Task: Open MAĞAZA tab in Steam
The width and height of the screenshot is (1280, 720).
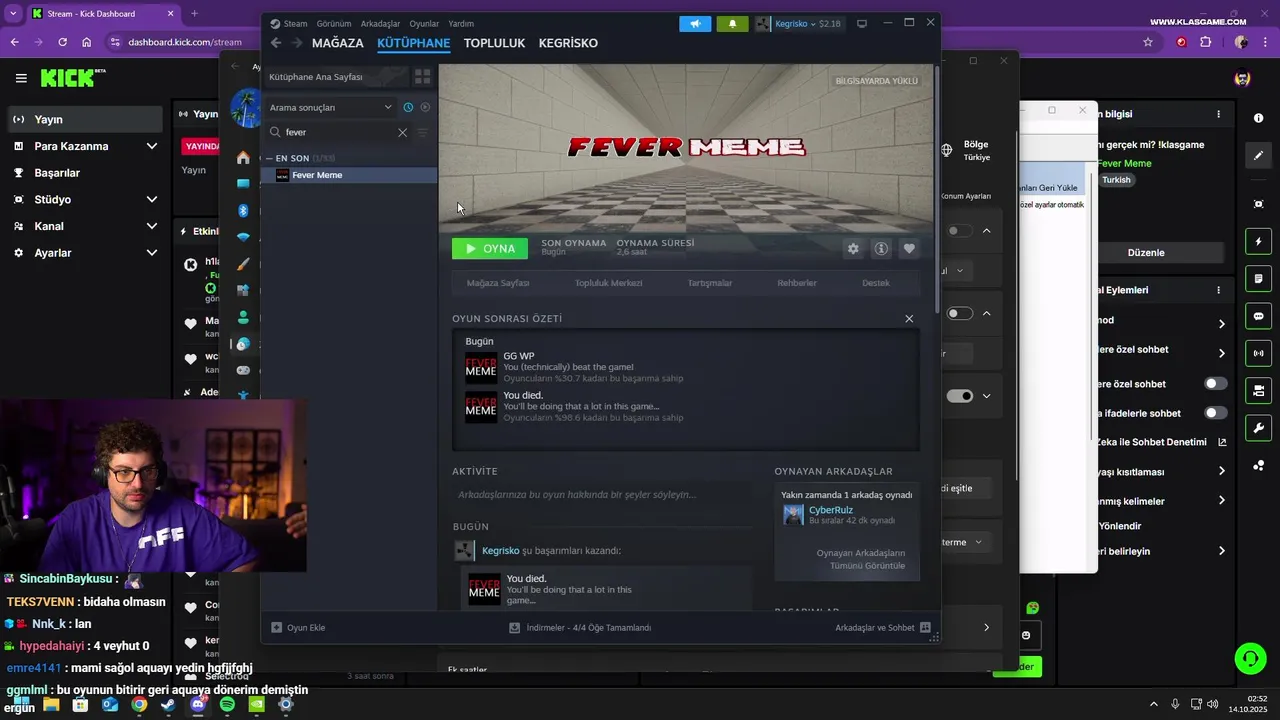Action: (338, 43)
